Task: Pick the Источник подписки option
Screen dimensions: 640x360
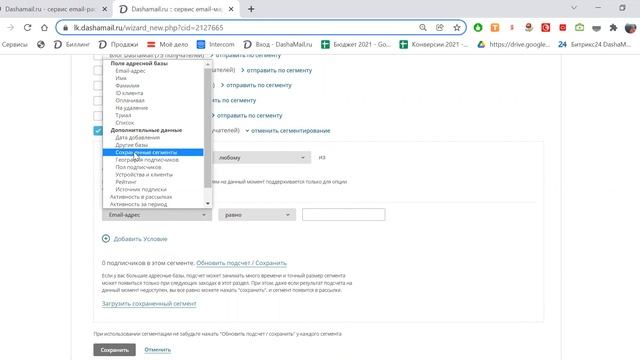Action: coord(141,189)
